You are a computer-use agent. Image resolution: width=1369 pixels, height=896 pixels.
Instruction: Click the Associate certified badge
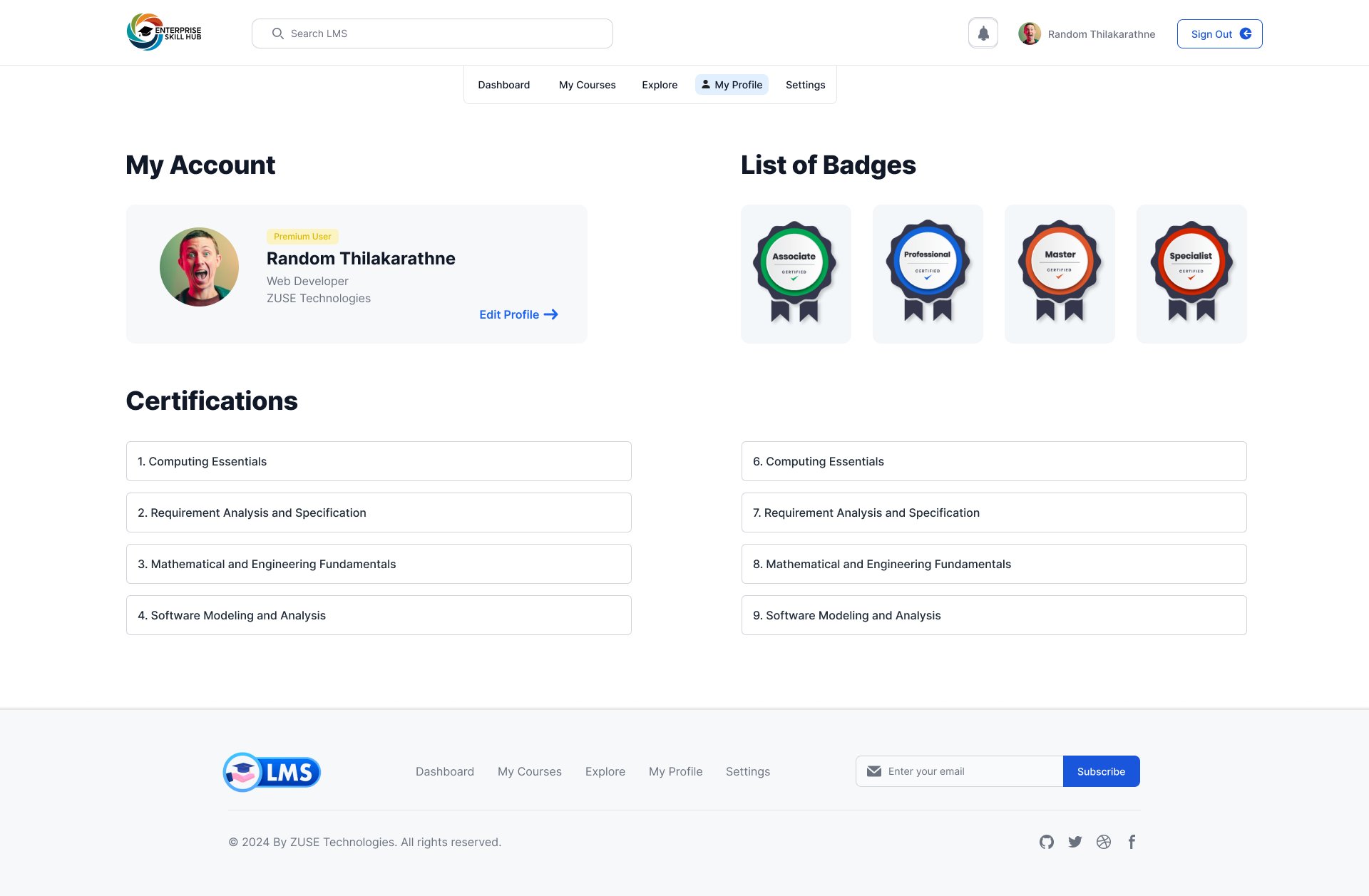click(x=796, y=274)
